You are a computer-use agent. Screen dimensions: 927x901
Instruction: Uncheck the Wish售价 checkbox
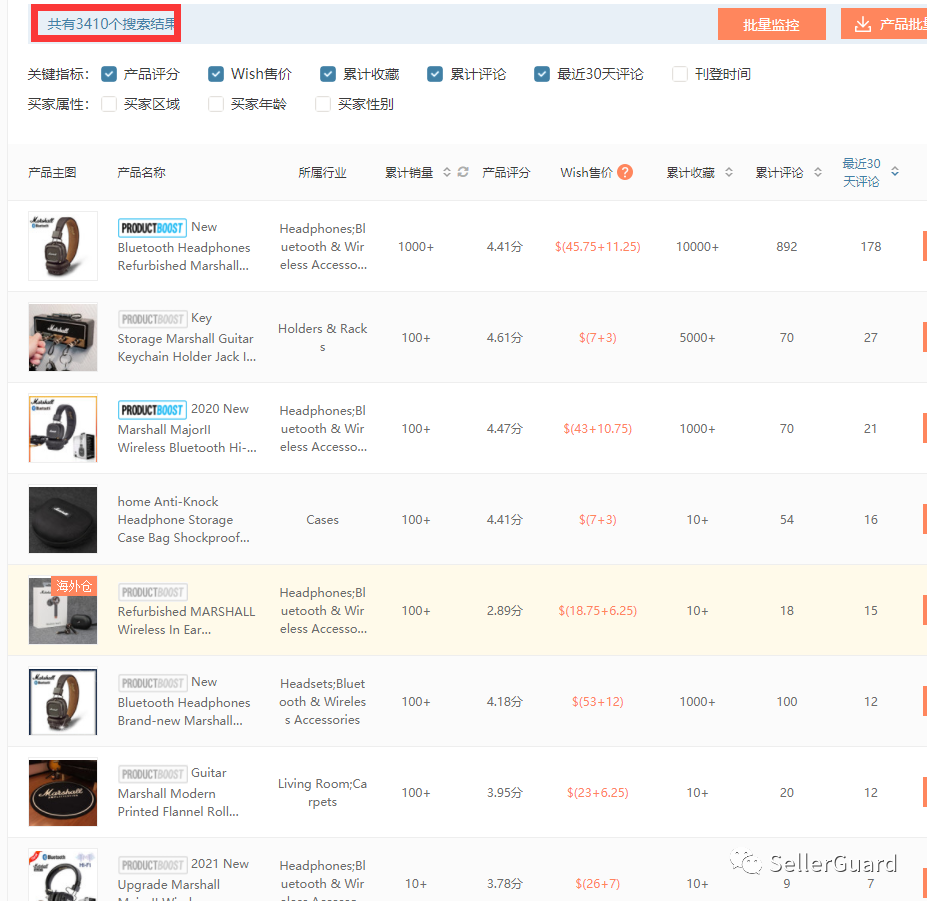(216, 74)
